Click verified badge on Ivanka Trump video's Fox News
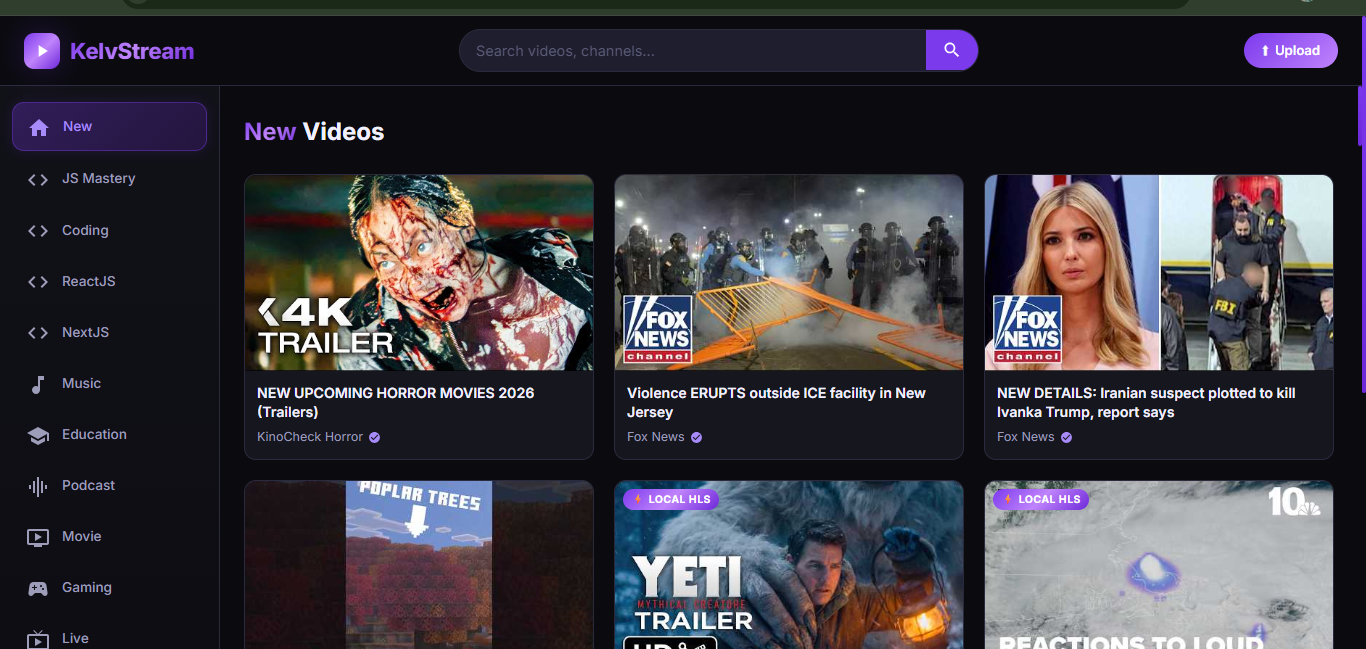This screenshot has width=1366, height=649. [x=1066, y=437]
